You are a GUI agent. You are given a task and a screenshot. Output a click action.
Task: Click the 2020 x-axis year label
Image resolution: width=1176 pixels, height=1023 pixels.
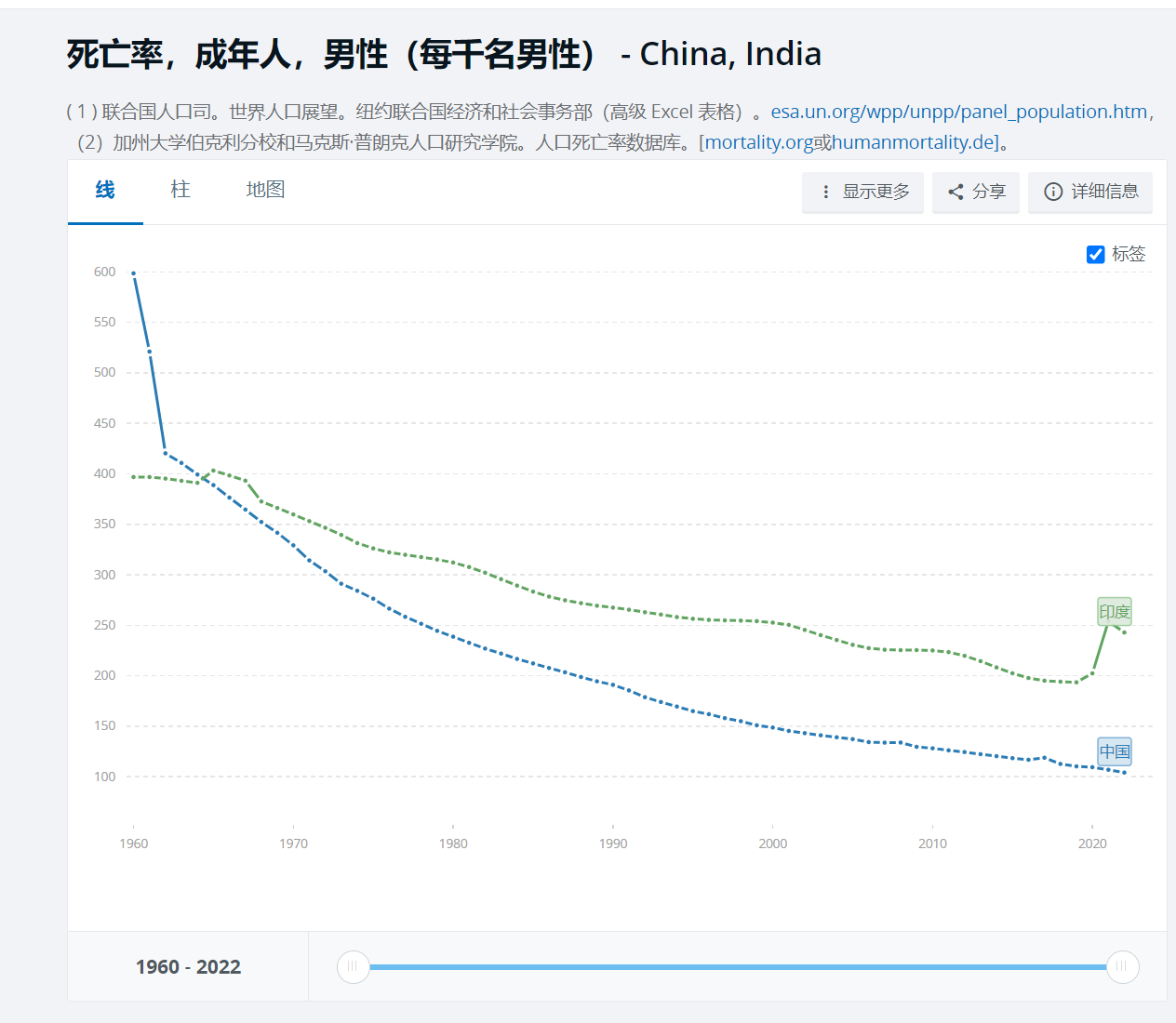(1092, 844)
